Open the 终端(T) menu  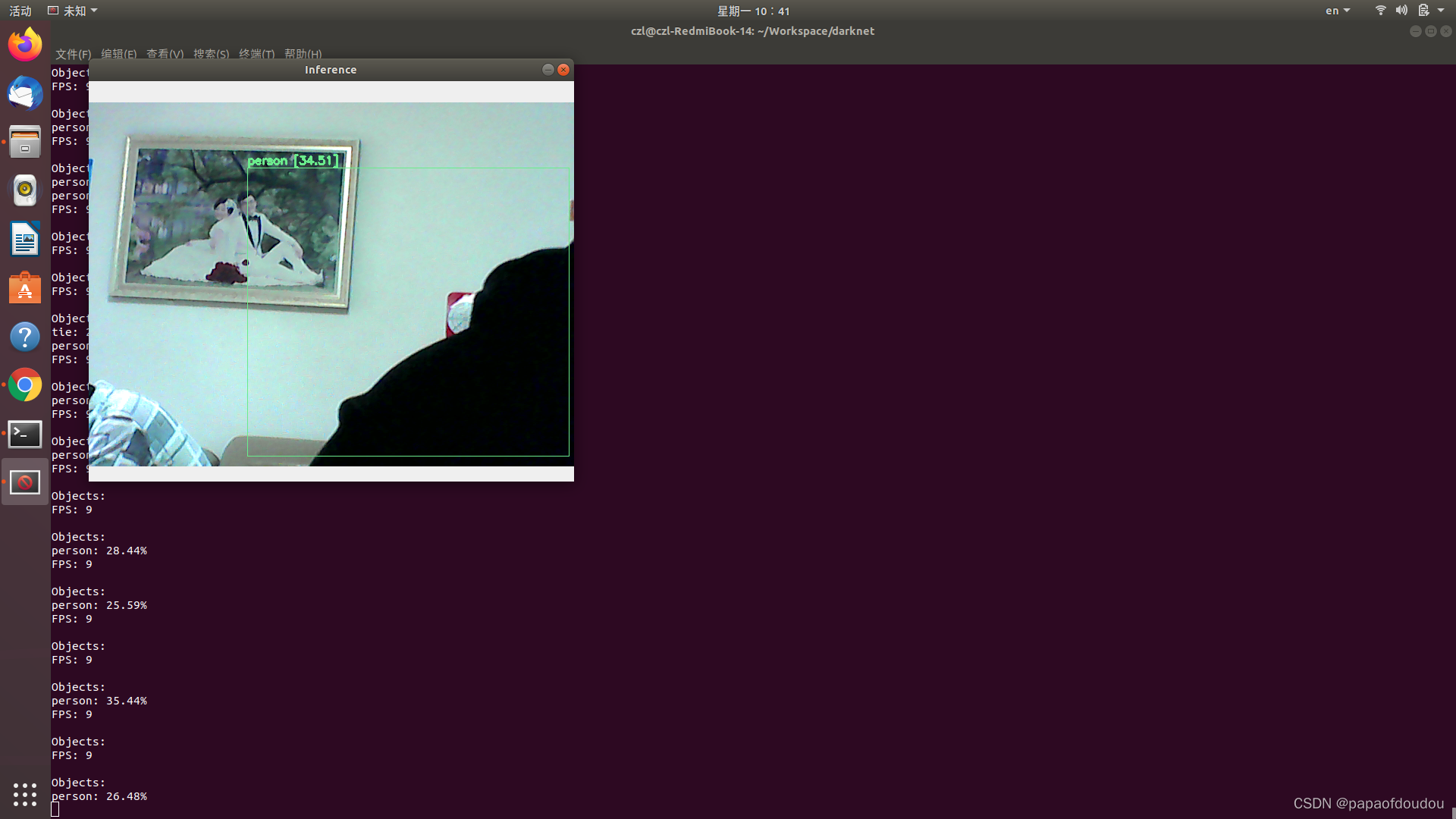coord(256,54)
